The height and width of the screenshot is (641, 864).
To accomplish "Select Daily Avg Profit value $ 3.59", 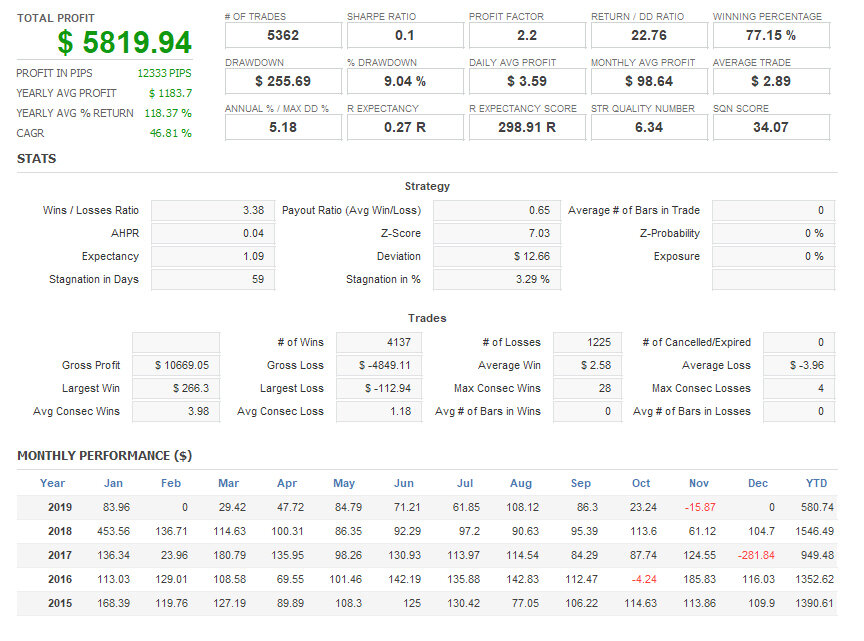I will point(527,81).
